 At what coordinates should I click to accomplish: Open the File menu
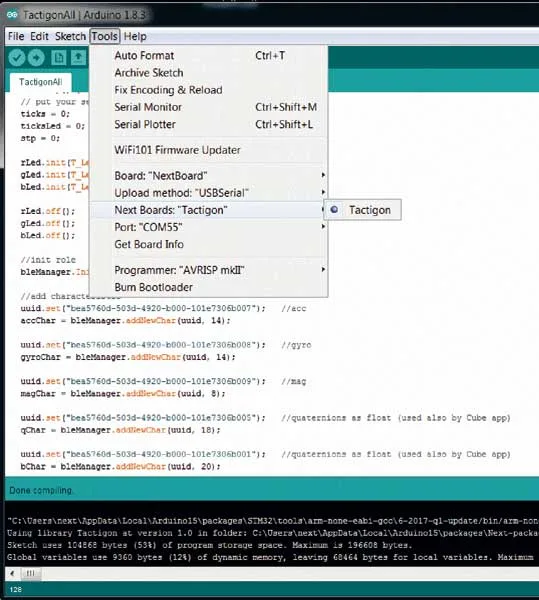pos(16,36)
